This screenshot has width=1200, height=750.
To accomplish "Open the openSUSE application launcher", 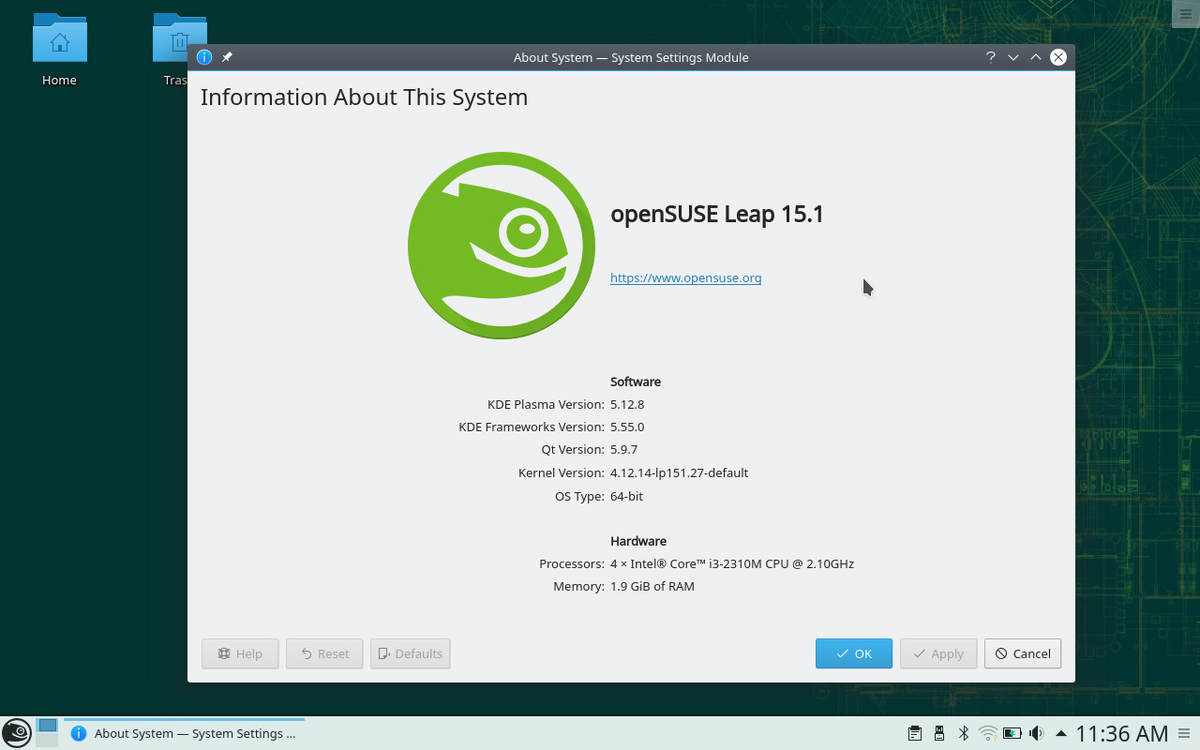I will [x=17, y=733].
